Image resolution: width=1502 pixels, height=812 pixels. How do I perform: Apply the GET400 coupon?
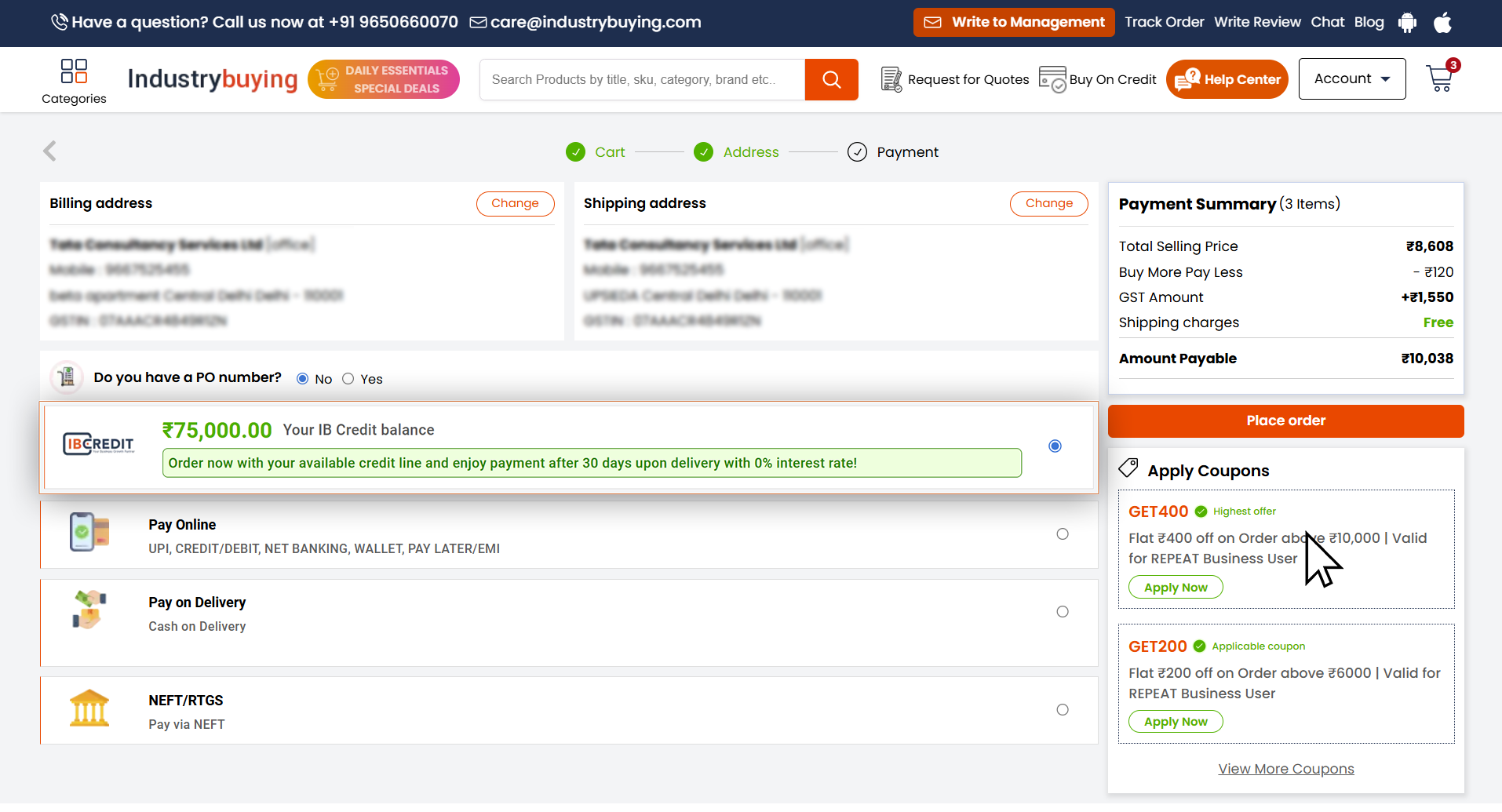point(1175,588)
